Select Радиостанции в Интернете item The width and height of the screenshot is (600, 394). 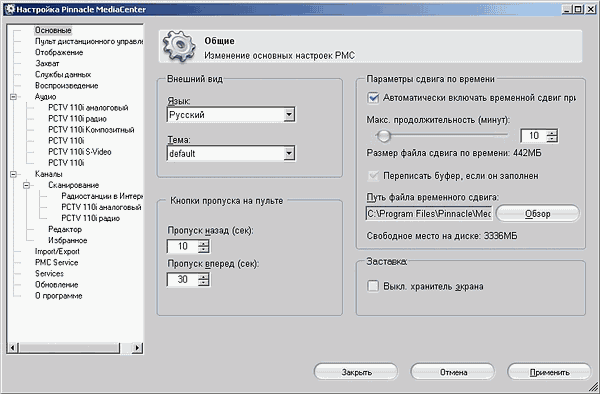coord(102,196)
